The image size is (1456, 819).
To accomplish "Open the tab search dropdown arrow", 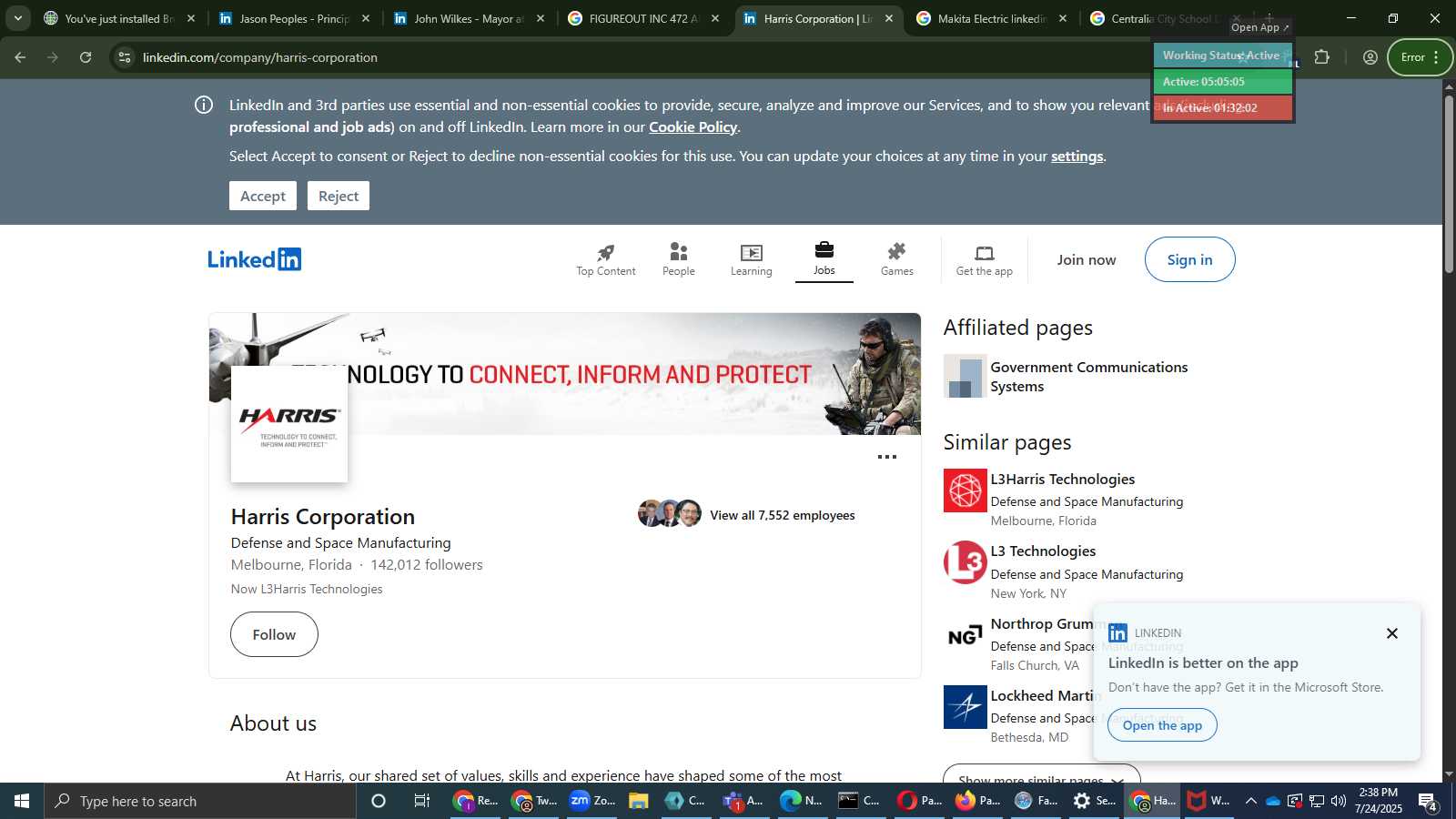I will pos(17,18).
